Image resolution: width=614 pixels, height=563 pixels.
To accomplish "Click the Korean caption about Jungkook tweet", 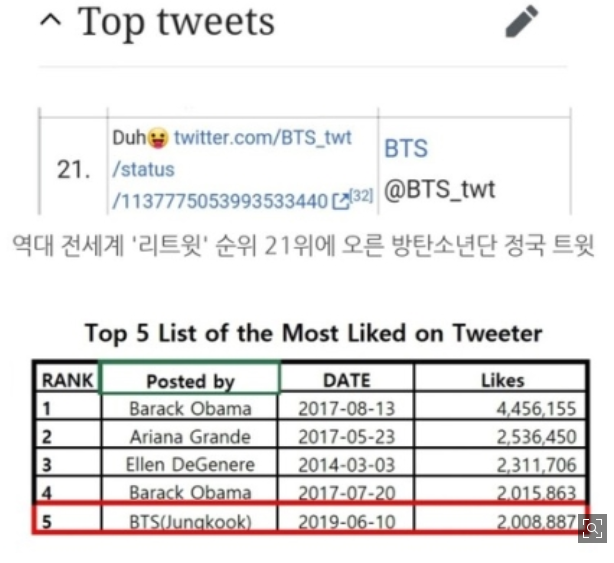I will 303,245.
